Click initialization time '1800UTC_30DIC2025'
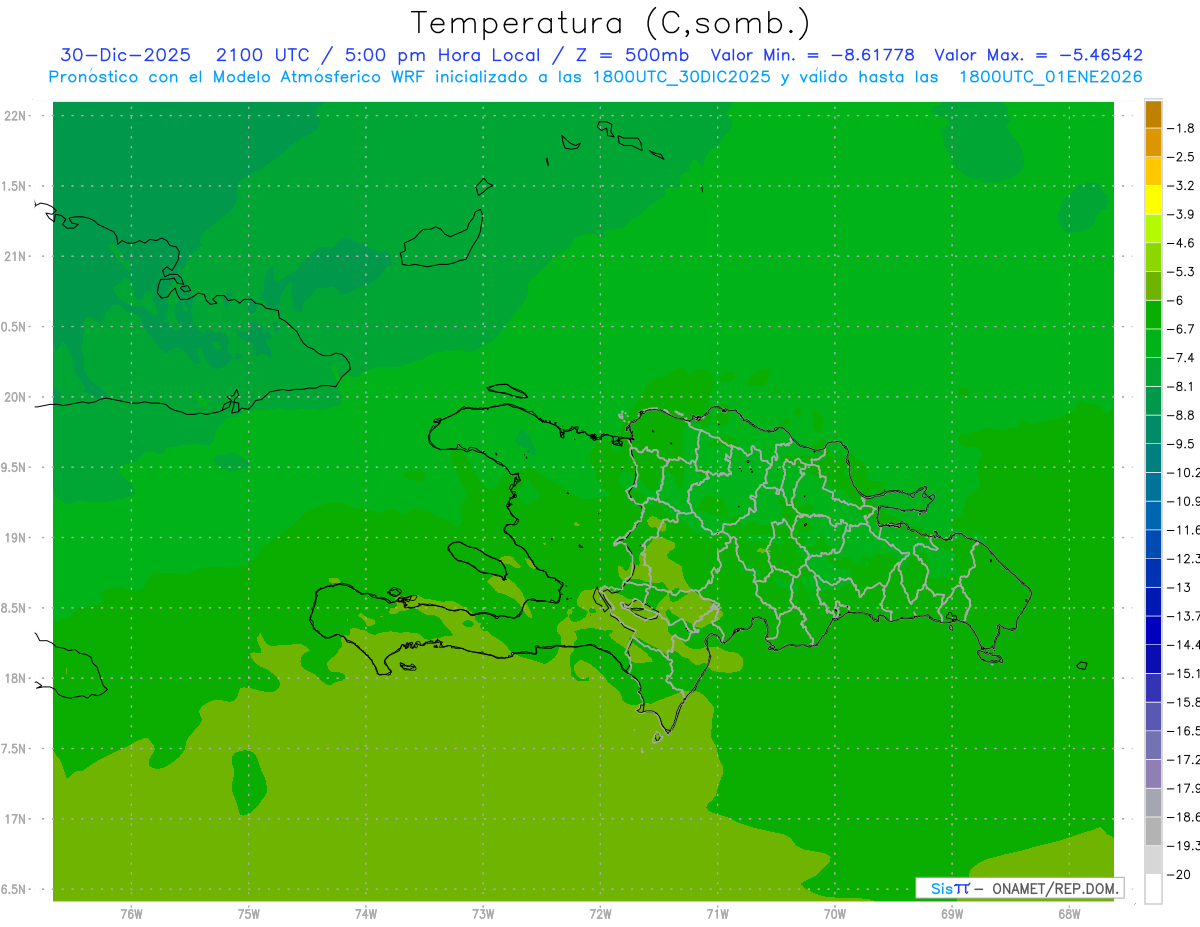The width and height of the screenshot is (1200, 927). tap(682, 77)
